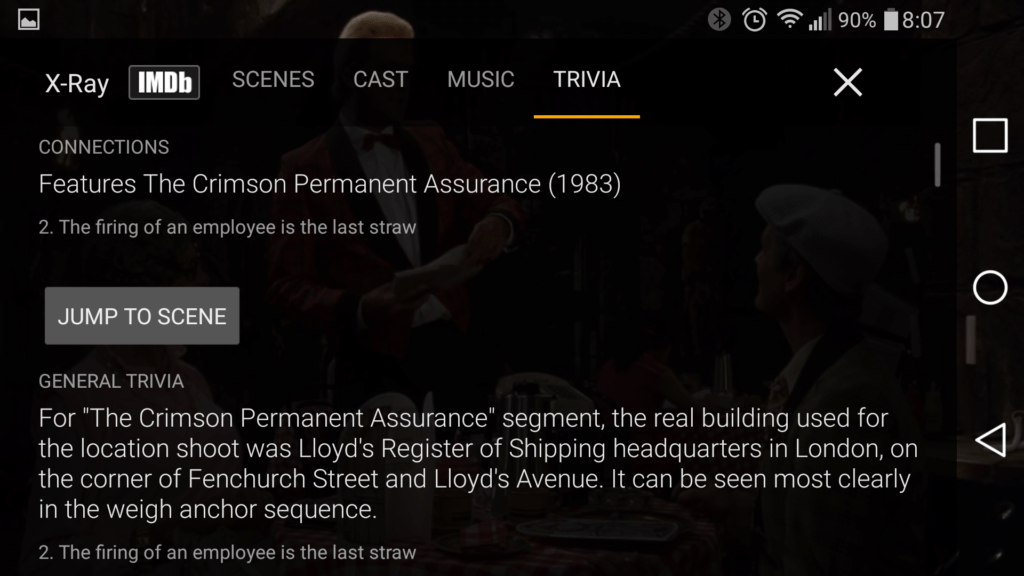Open Features The Crimson Permanent Assurance (1983) entry
This screenshot has height=576, width=1024.
[x=330, y=184]
